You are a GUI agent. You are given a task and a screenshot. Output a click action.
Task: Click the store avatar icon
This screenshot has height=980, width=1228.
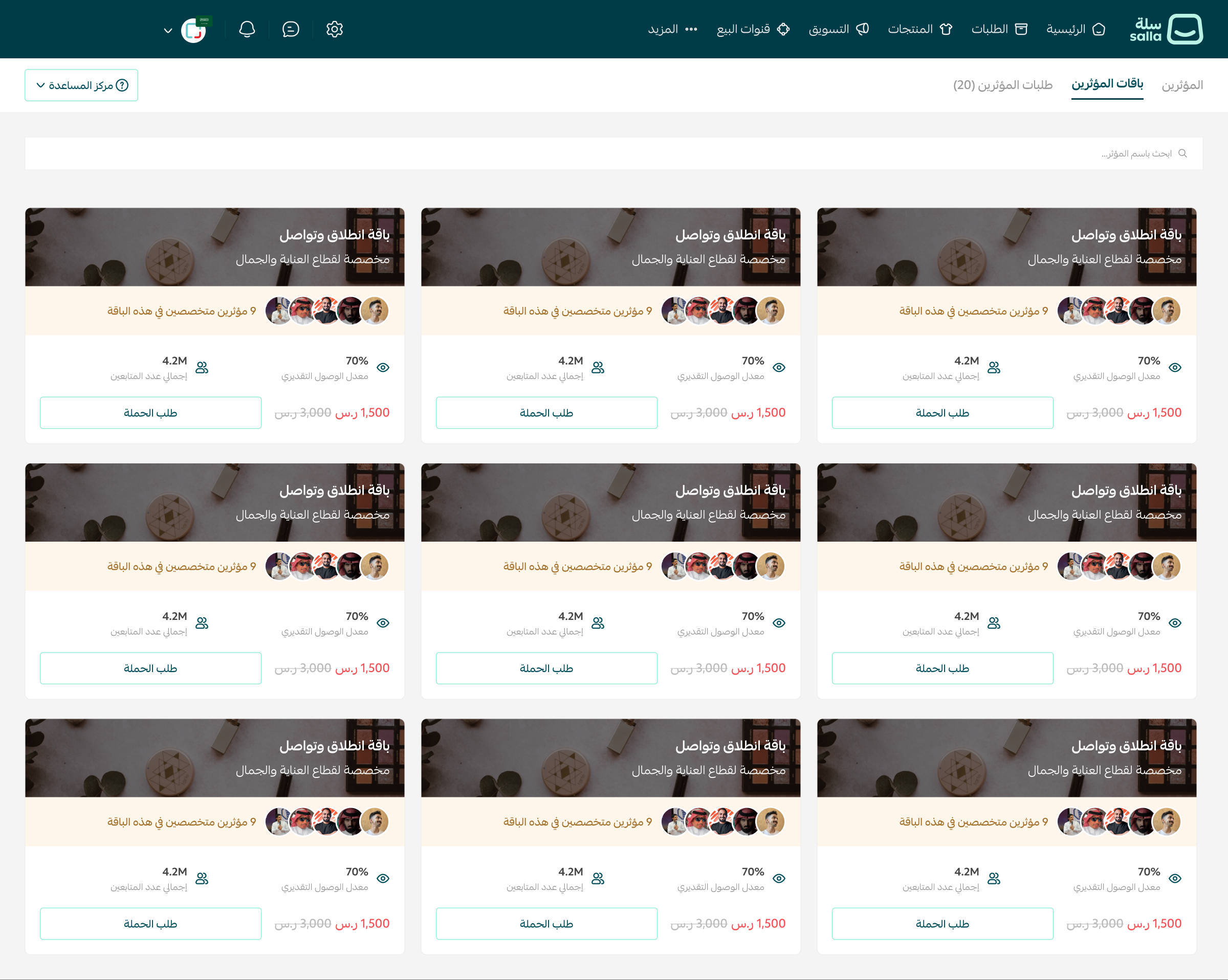coord(193,30)
